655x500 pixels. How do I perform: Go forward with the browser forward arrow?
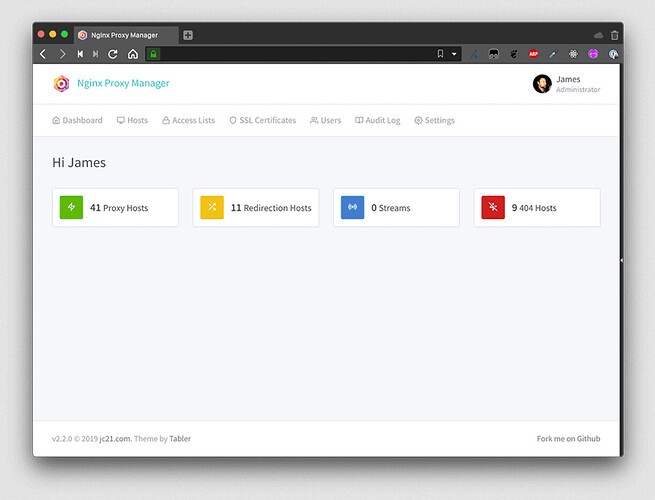(x=62, y=54)
